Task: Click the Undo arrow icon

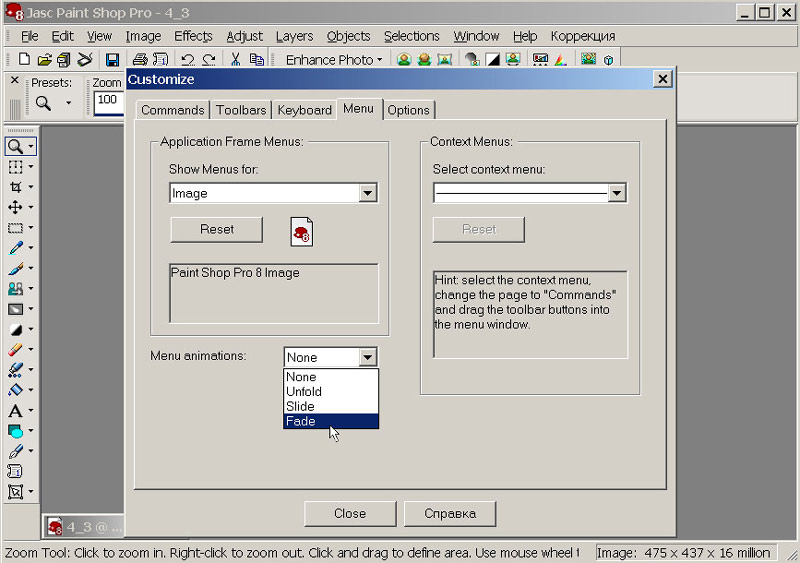Action: tap(187, 60)
